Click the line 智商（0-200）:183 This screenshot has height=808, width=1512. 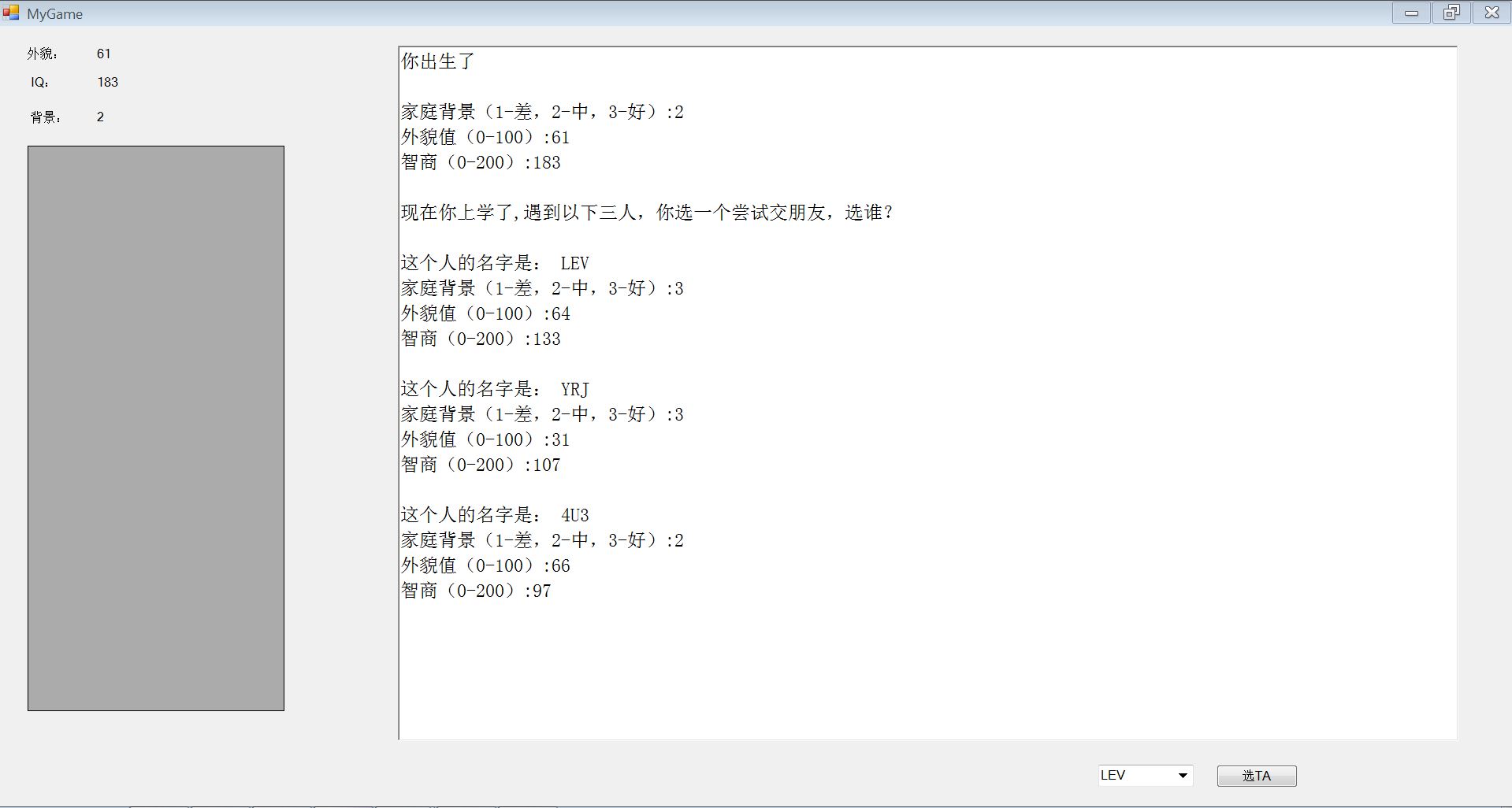tap(481, 162)
